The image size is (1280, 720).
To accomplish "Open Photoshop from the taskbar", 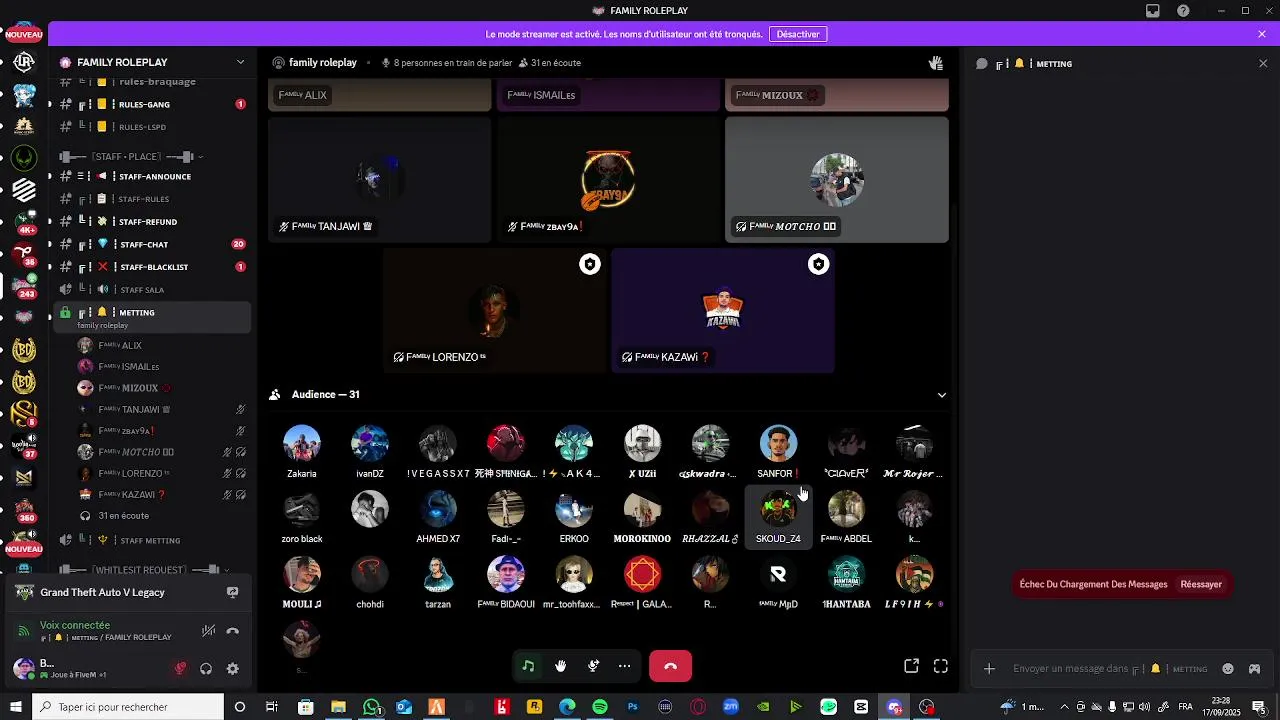I will pos(632,707).
